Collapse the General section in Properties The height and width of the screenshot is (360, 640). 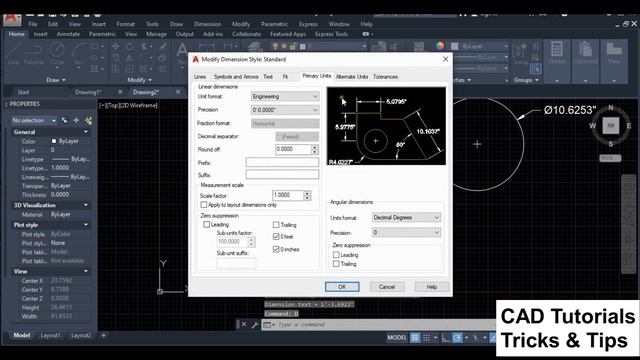86,132
